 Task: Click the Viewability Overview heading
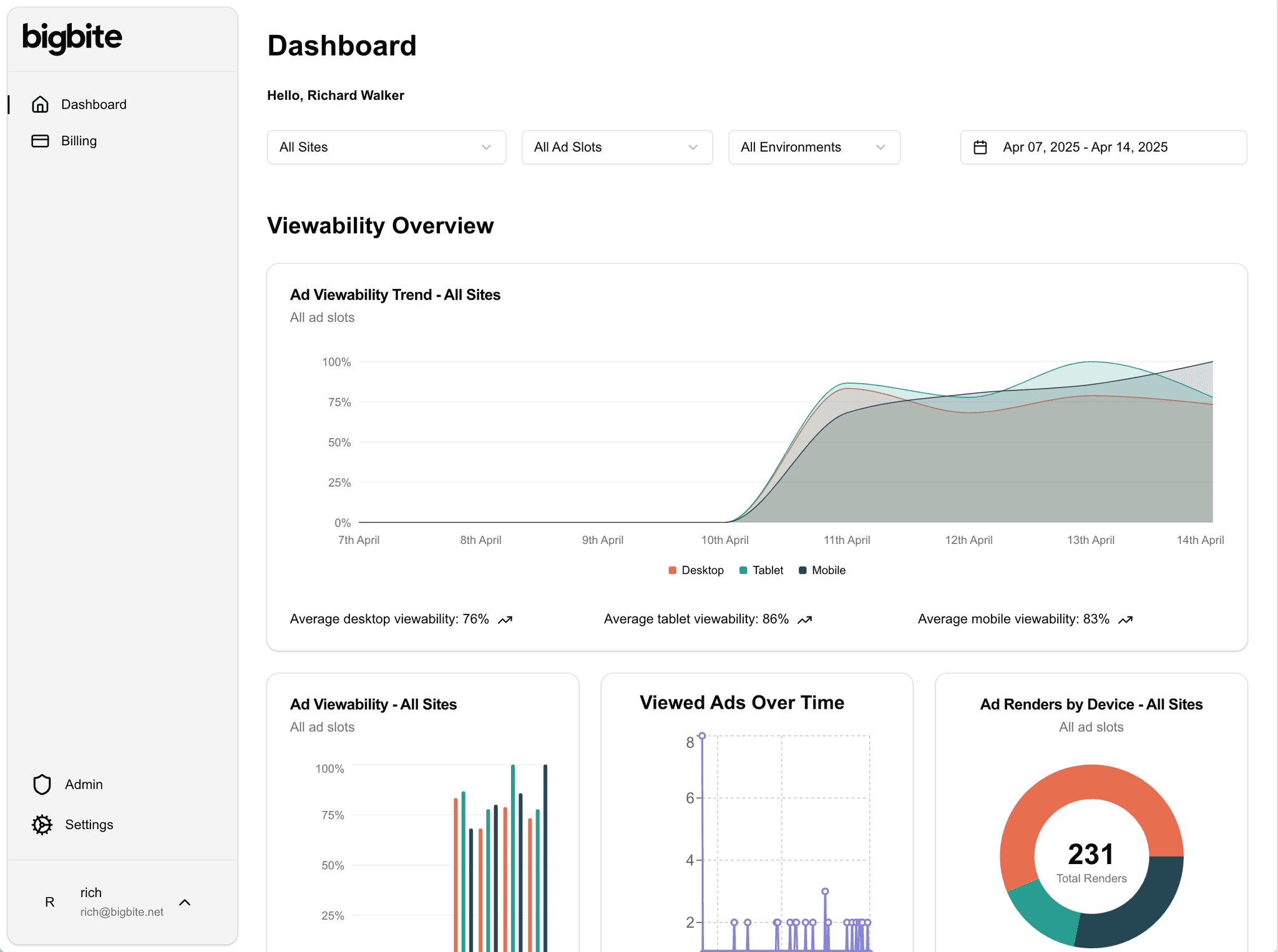coord(381,226)
